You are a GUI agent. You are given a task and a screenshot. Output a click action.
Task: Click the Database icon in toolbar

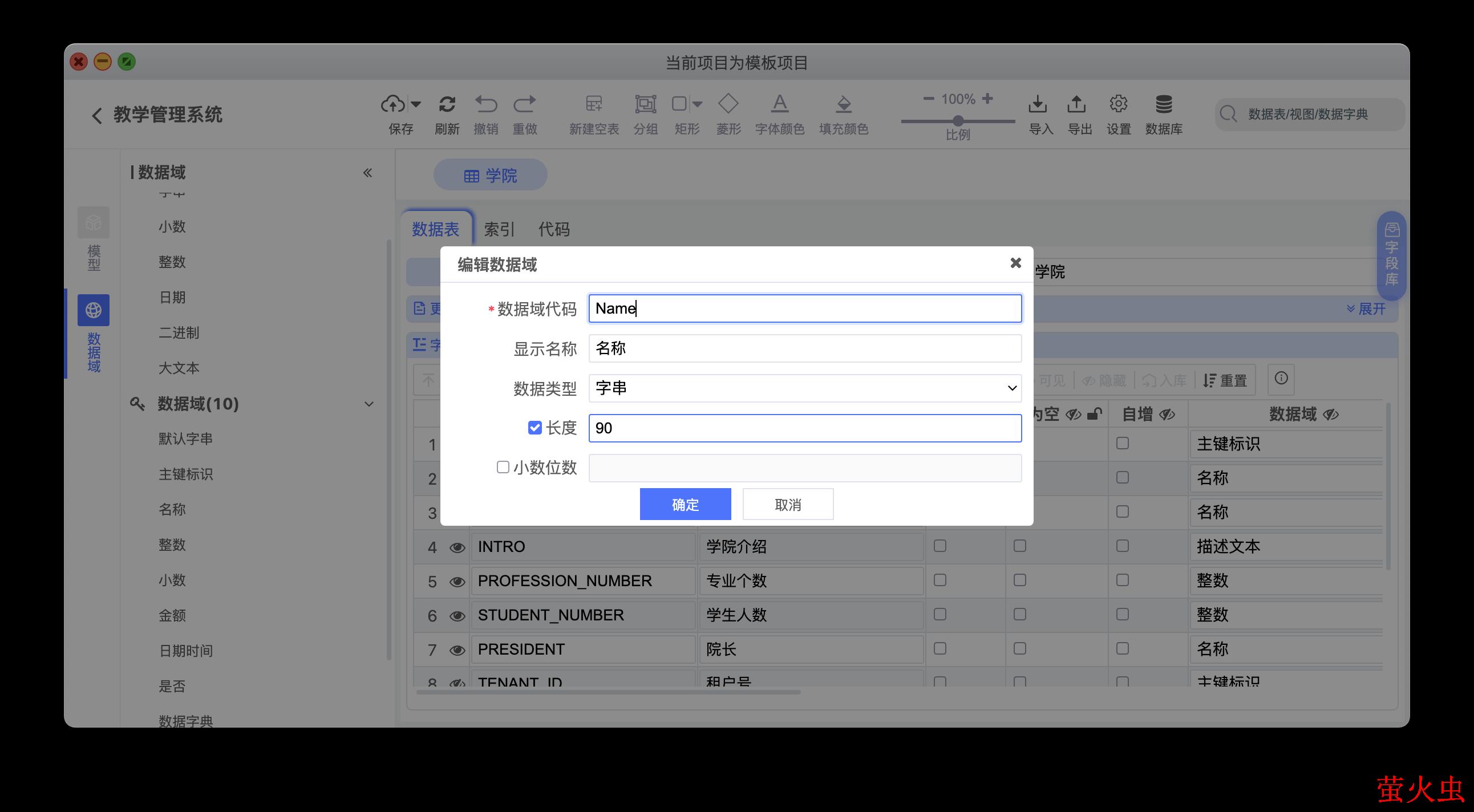coord(1163,104)
